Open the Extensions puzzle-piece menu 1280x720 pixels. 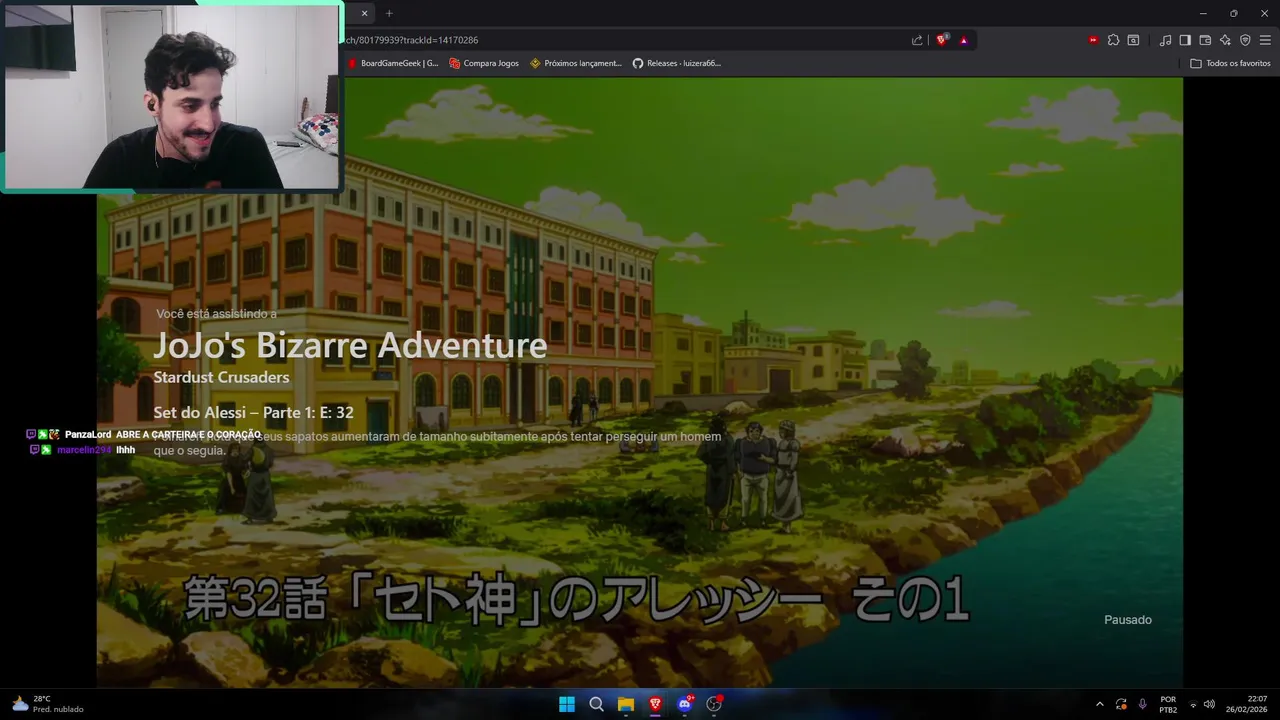pos(1113,40)
